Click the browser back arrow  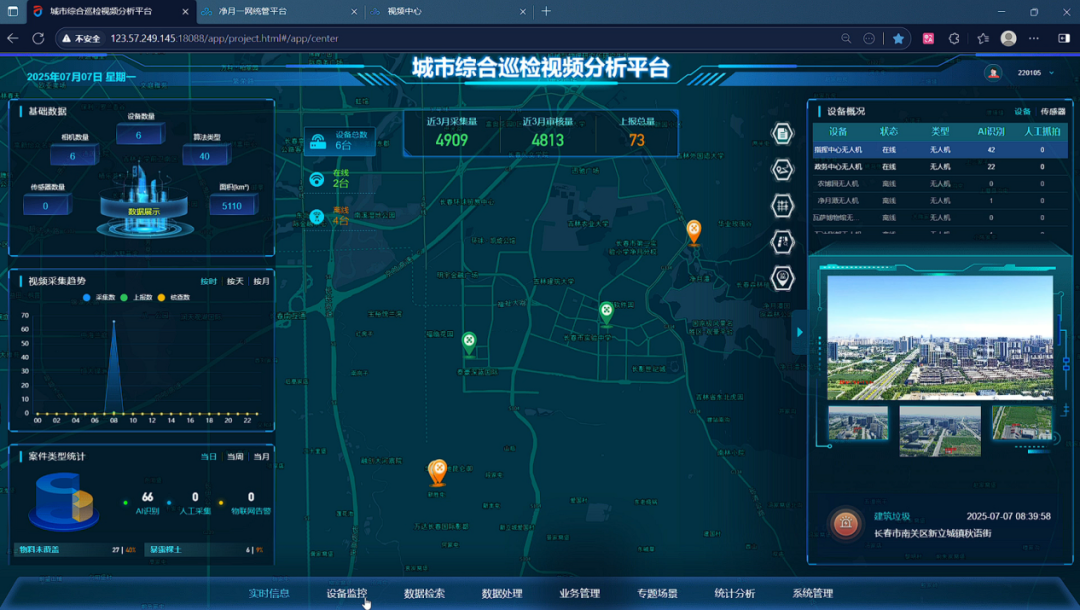(x=12, y=39)
